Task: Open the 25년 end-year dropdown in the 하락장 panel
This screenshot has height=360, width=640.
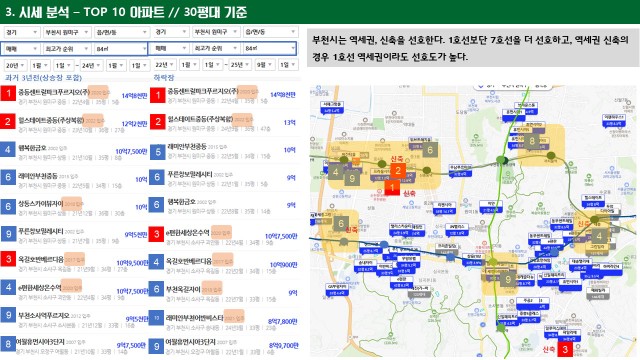Action: 240,64
